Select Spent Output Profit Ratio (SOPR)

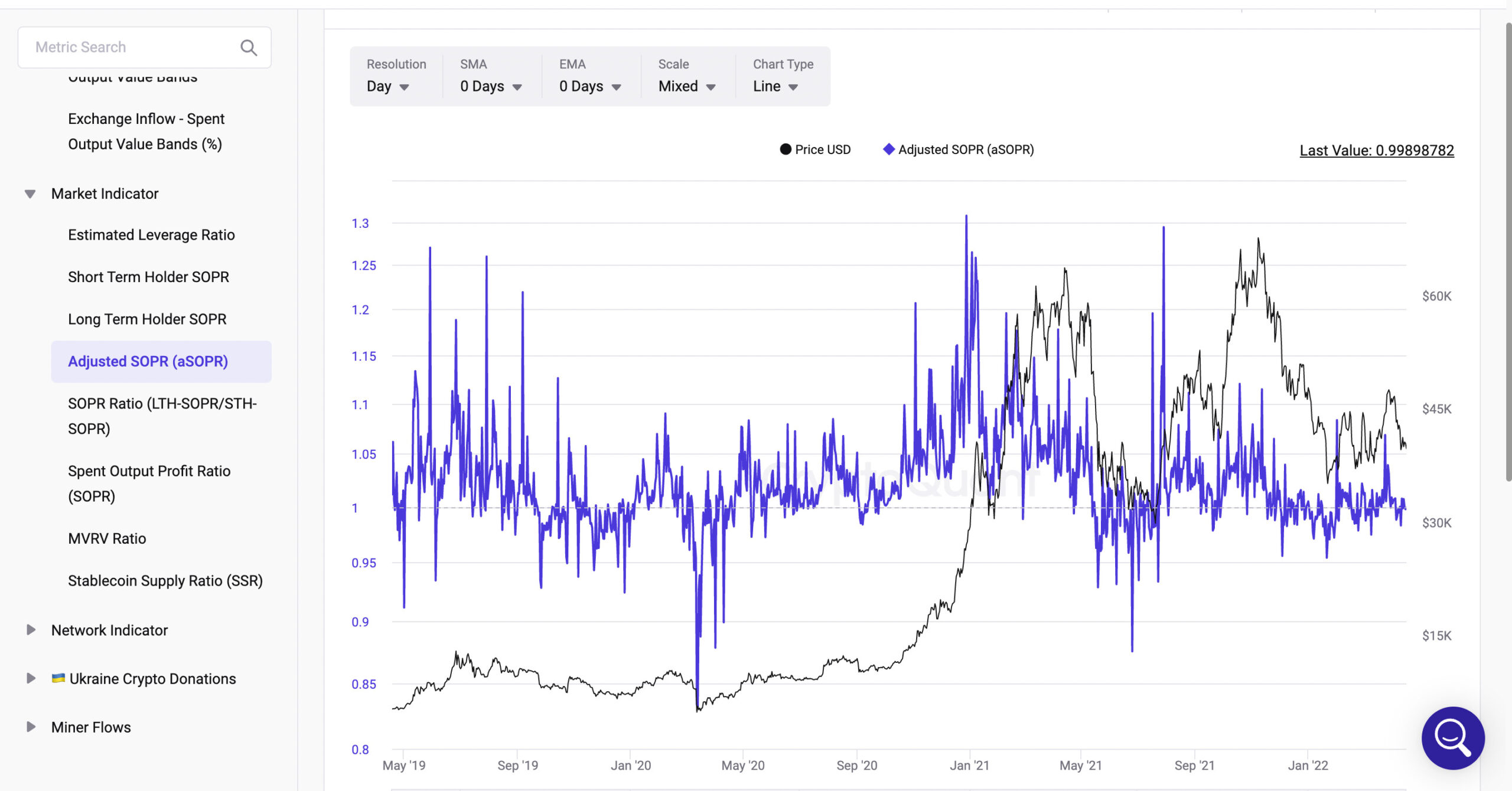click(x=149, y=483)
